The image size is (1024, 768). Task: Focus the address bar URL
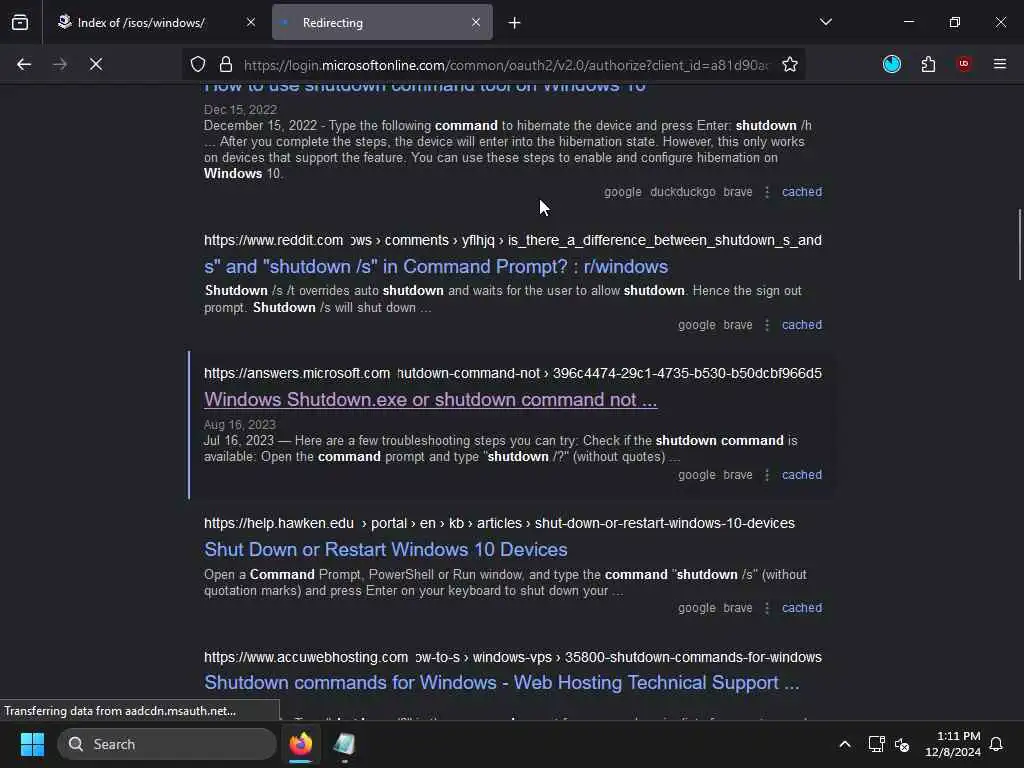pyautogui.click(x=506, y=65)
